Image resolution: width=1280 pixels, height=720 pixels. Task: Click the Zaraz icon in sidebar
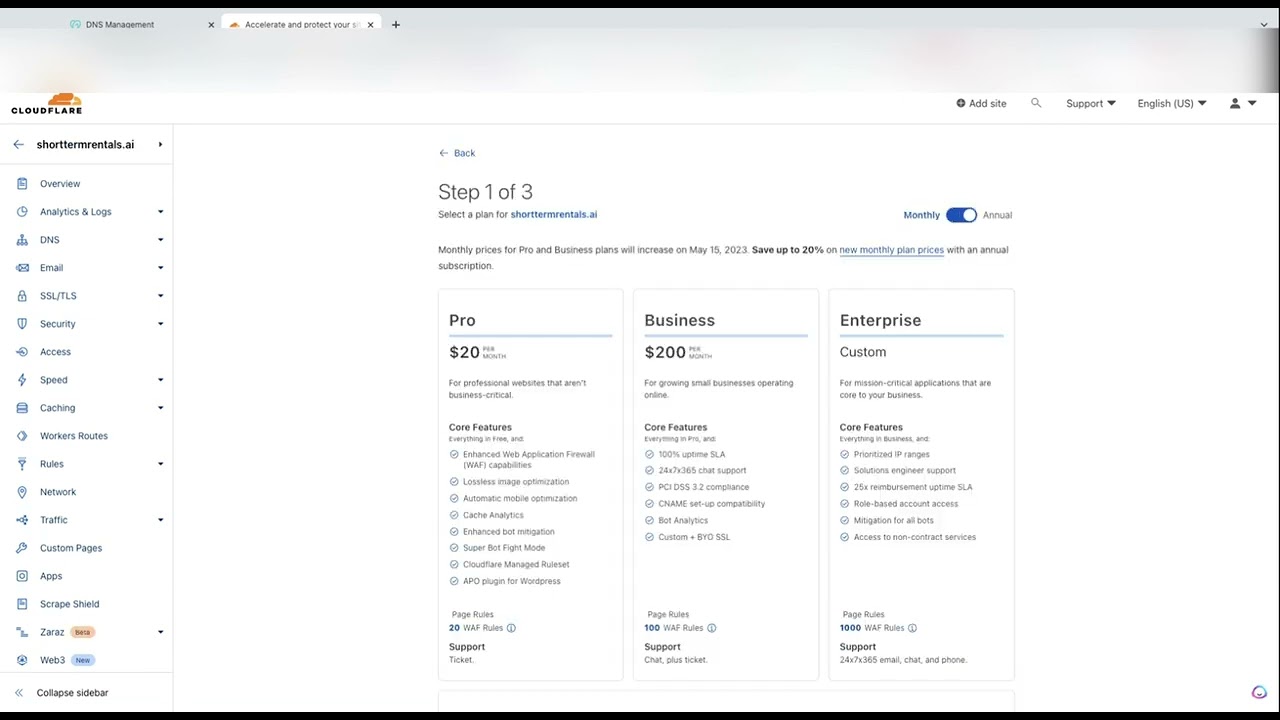[x=22, y=632]
